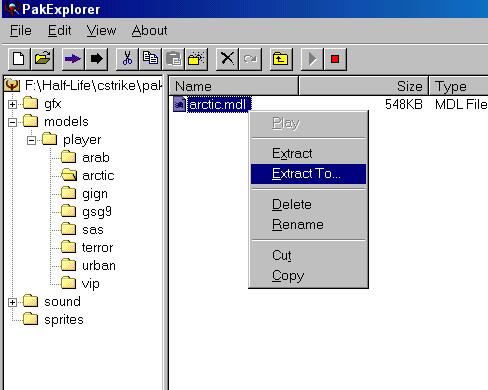Open the View menu
Viewport: 488px width, 390px height.
pos(101,31)
